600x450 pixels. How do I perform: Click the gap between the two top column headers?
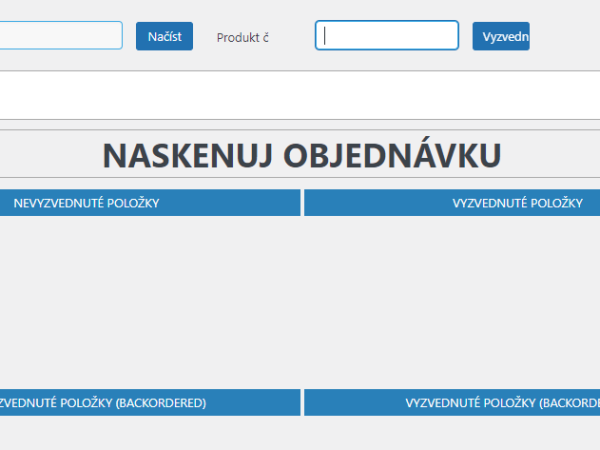click(302, 203)
